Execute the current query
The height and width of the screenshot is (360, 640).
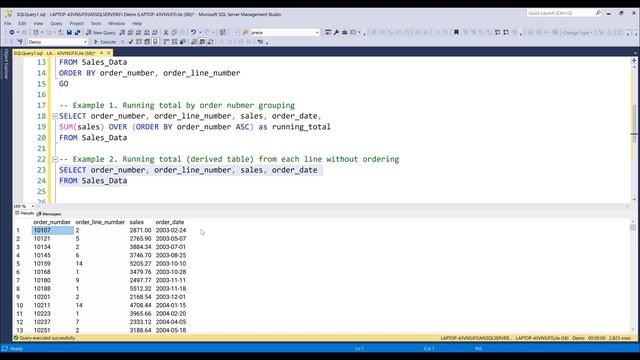pyautogui.click(x=105, y=42)
